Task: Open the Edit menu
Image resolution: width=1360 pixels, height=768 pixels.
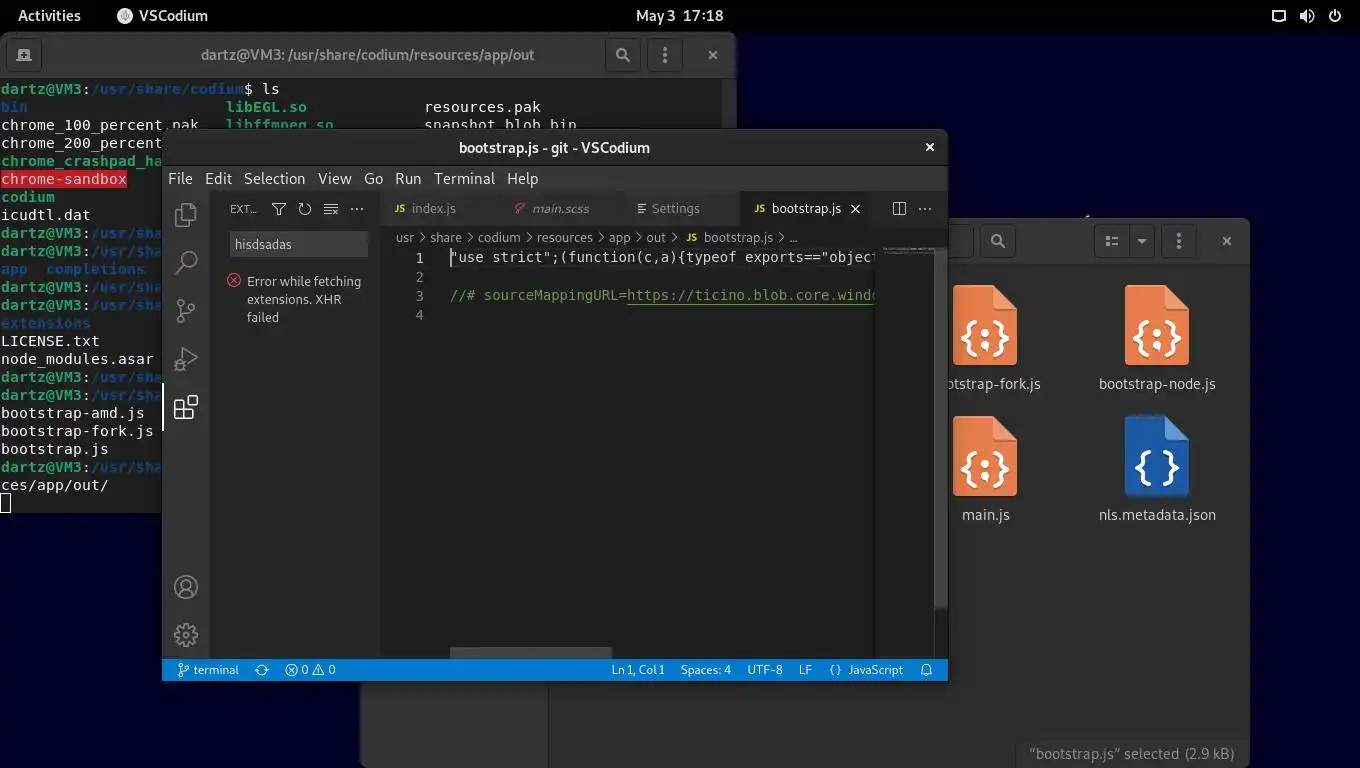Action: click(x=218, y=178)
